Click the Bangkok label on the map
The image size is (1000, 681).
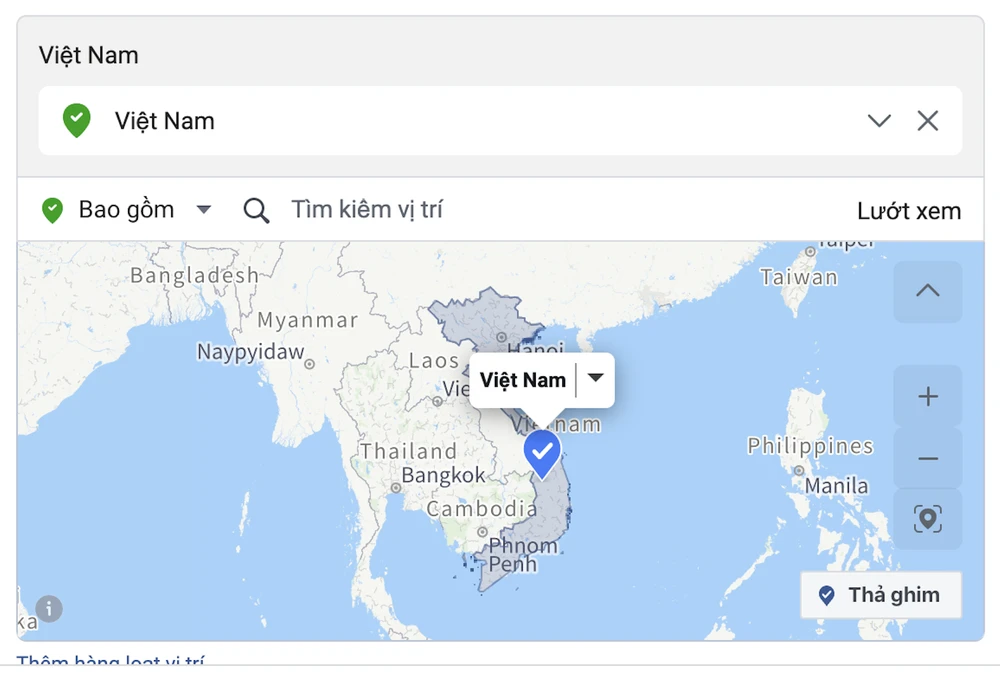coord(443,476)
